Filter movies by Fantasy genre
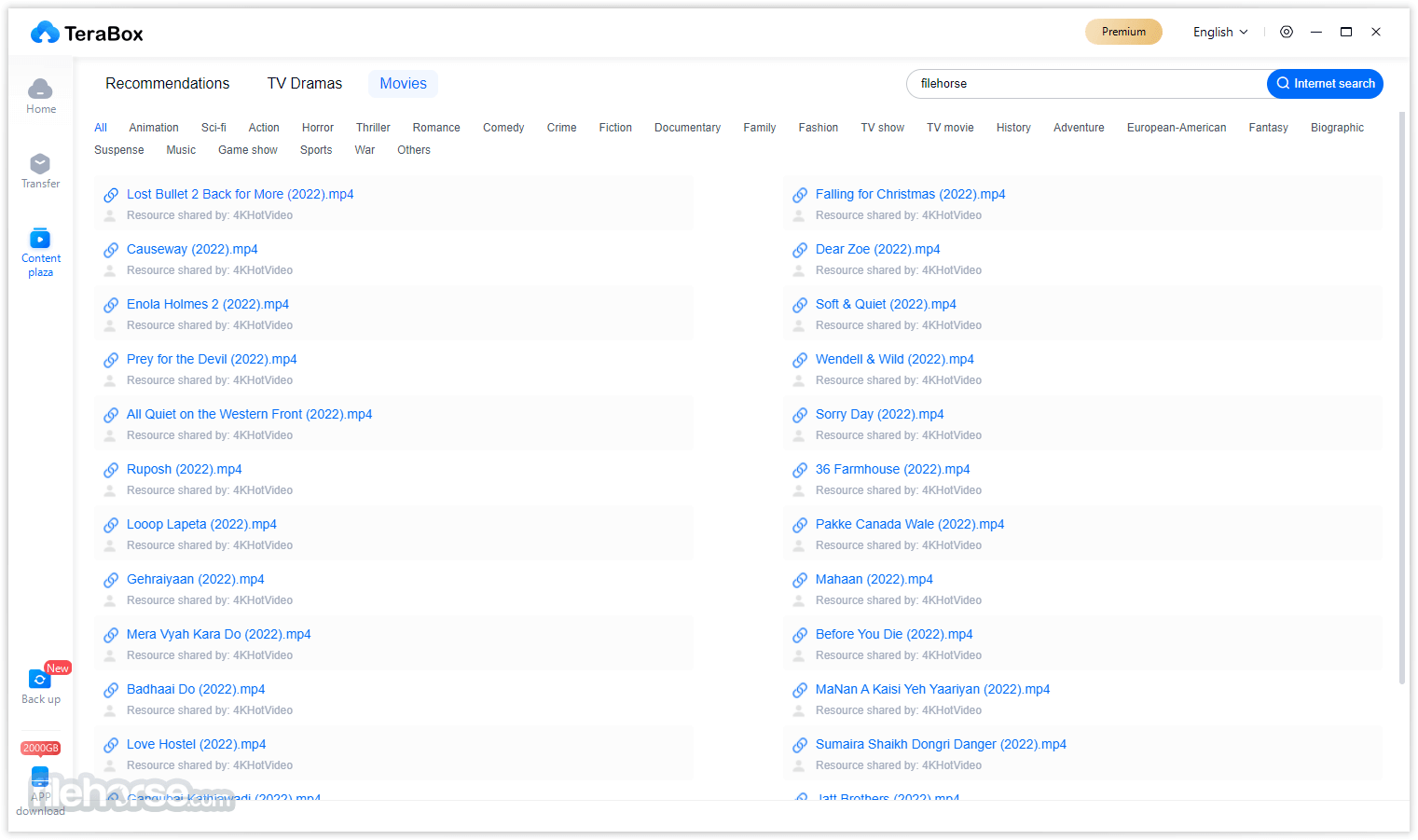 pos(1269,128)
